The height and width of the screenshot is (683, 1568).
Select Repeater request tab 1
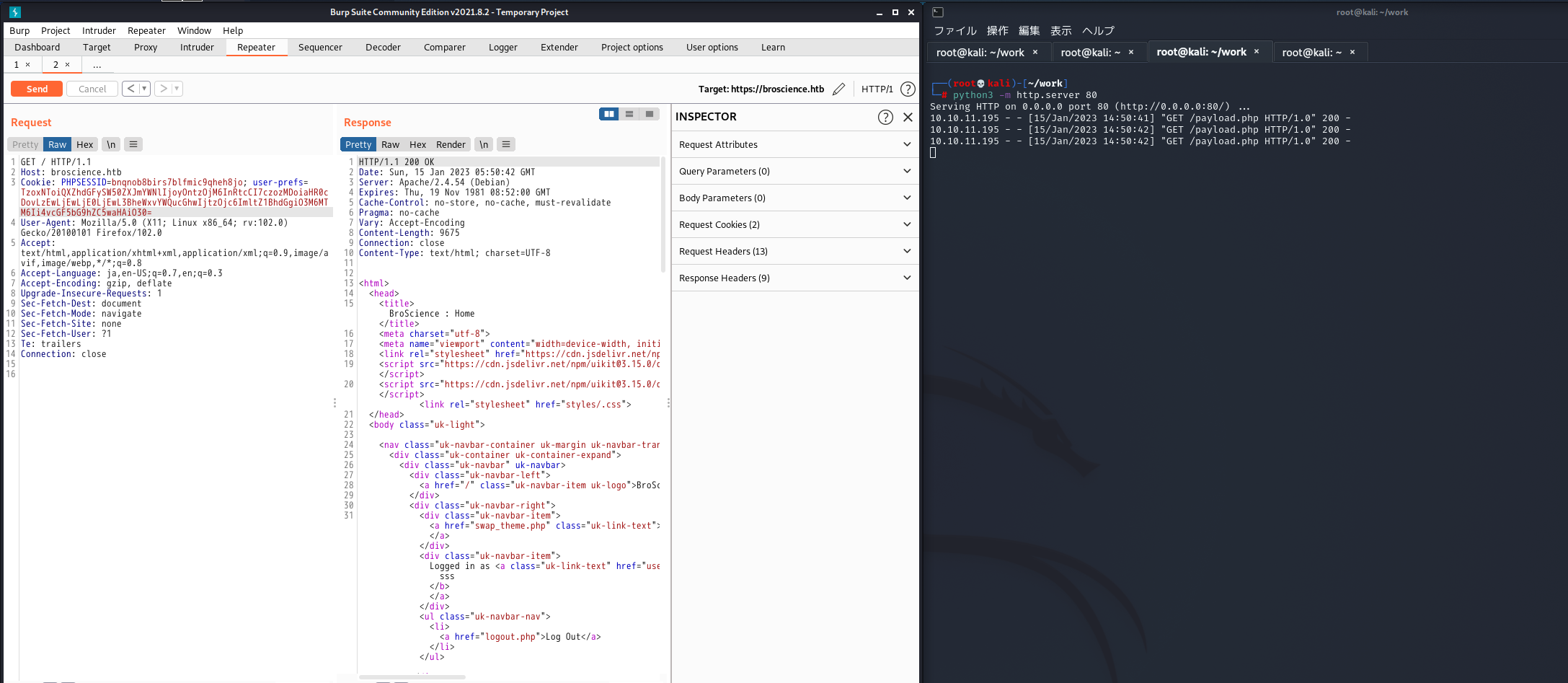(x=17, y=65)
